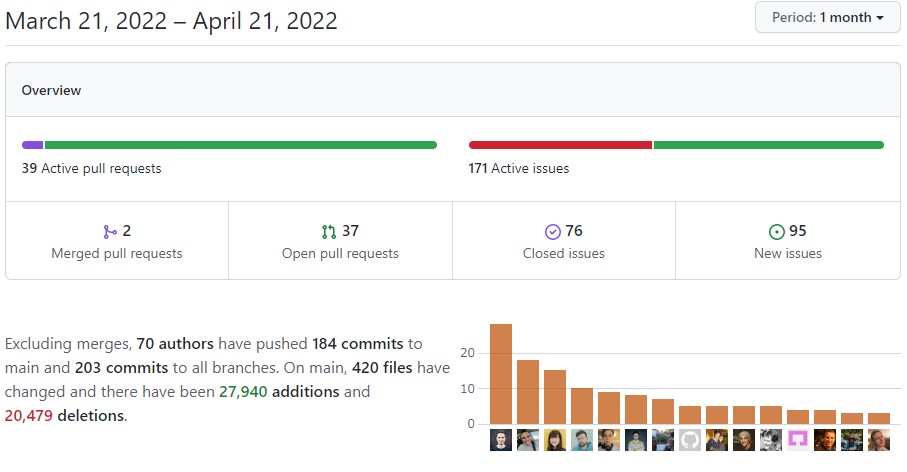Open the pink identicon avatar
The image size is (907, 472).
(798, 440)
